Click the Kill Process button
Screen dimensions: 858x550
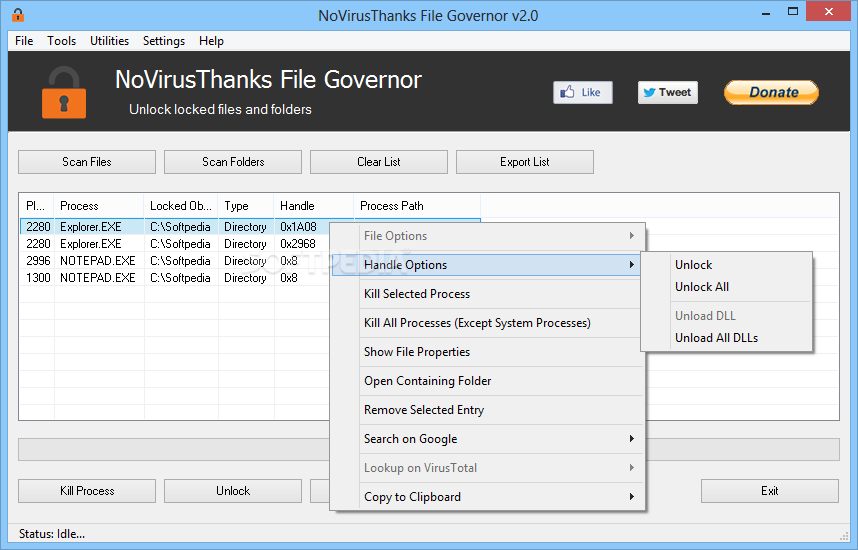point(87,491)
